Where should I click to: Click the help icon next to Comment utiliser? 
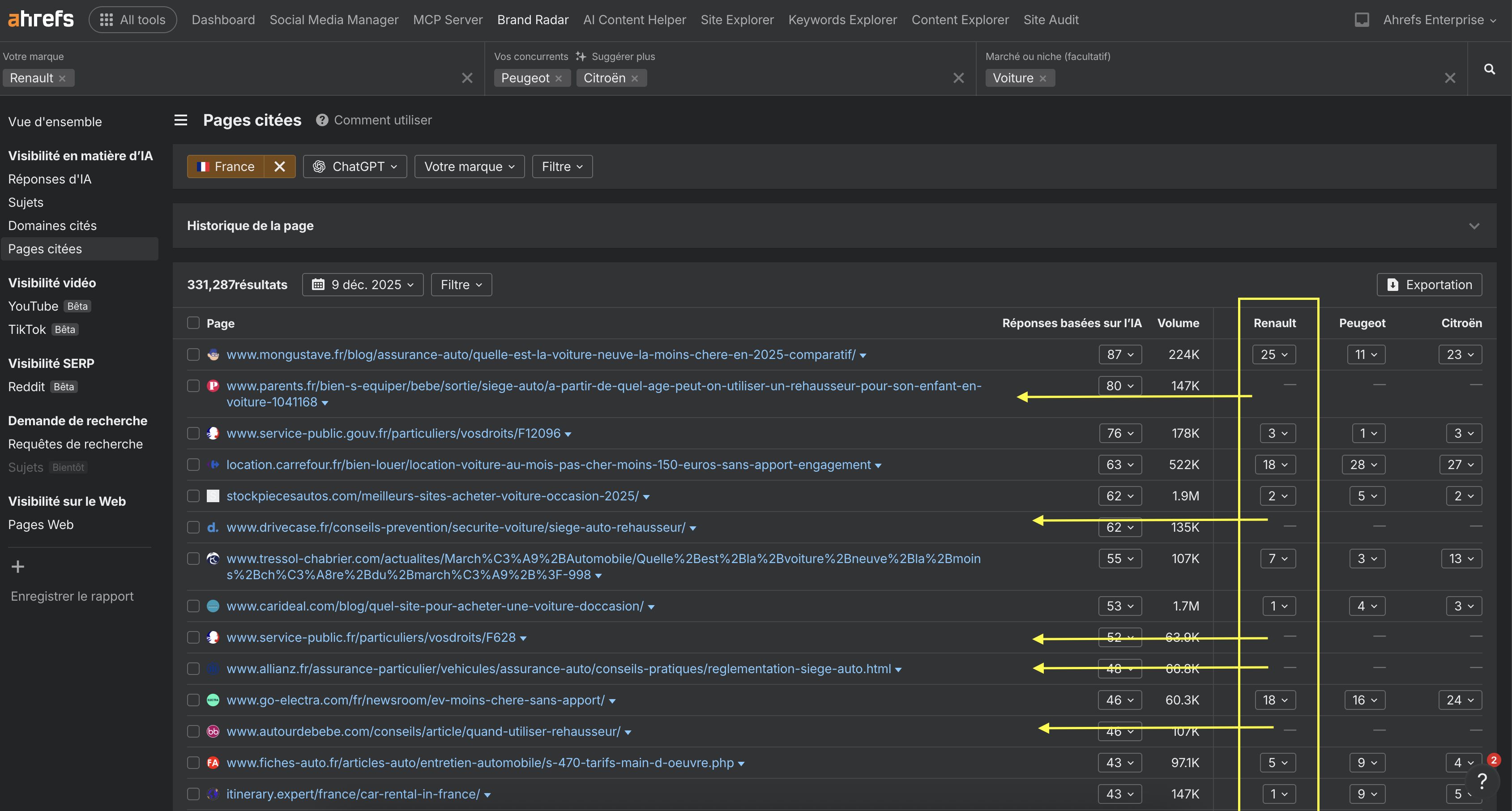pos(322,120)
